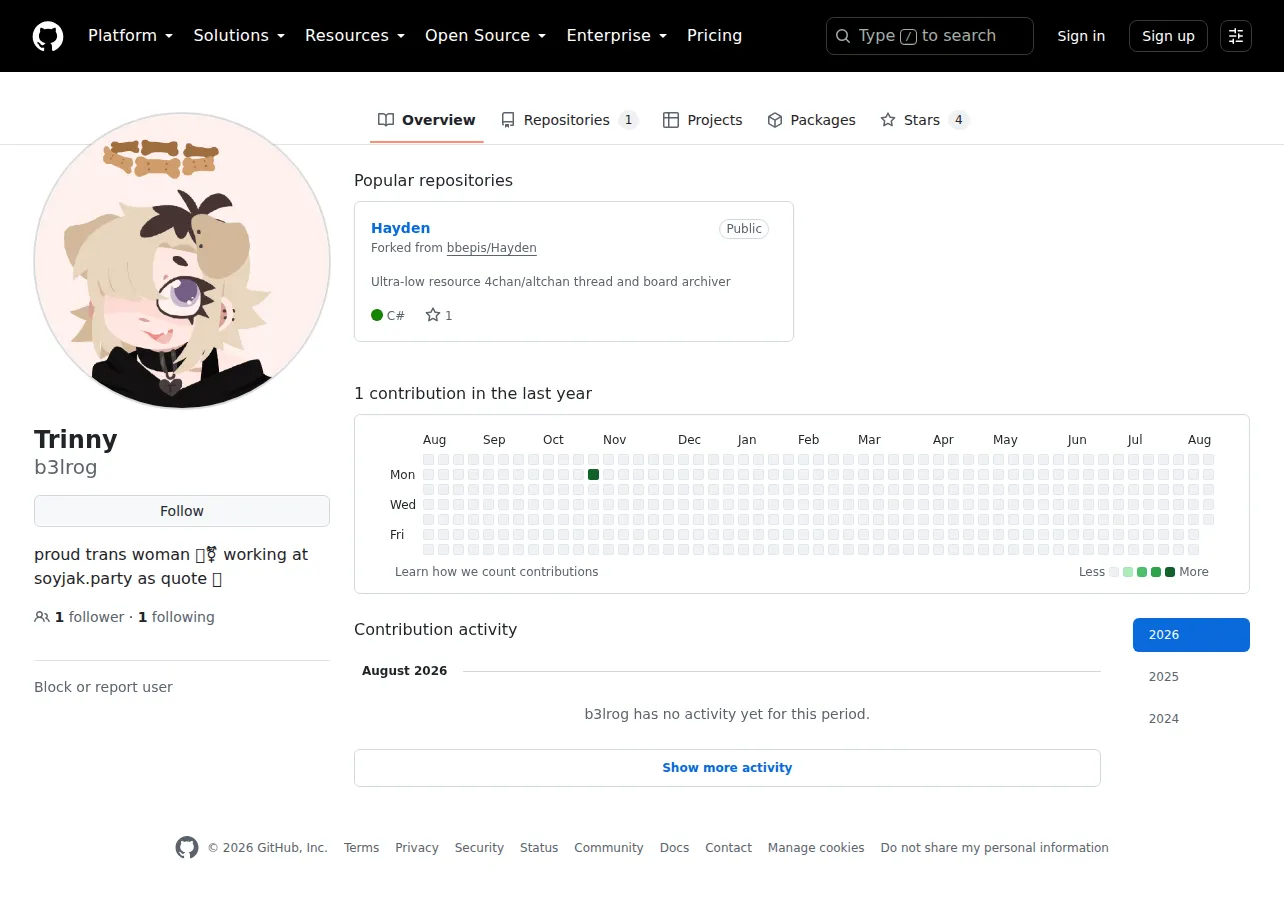This screenshot has width=1284, height=901.
Task: Open the Status footer link
Action: [539, 848]
